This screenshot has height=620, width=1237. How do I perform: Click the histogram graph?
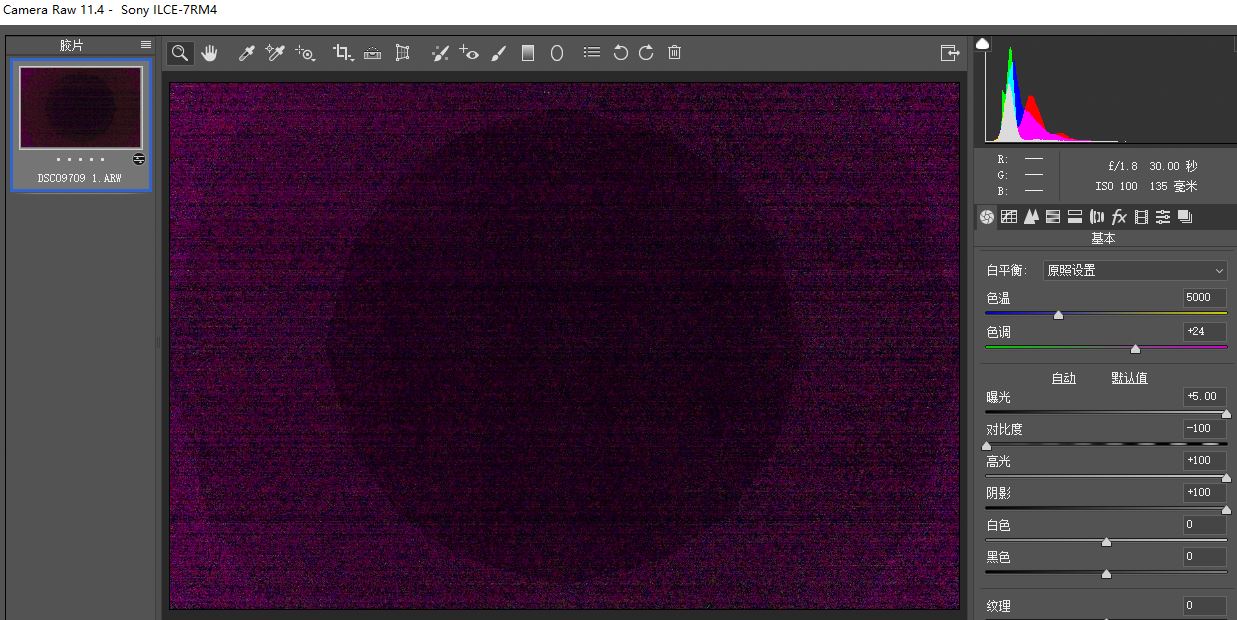coord(1105,92)
